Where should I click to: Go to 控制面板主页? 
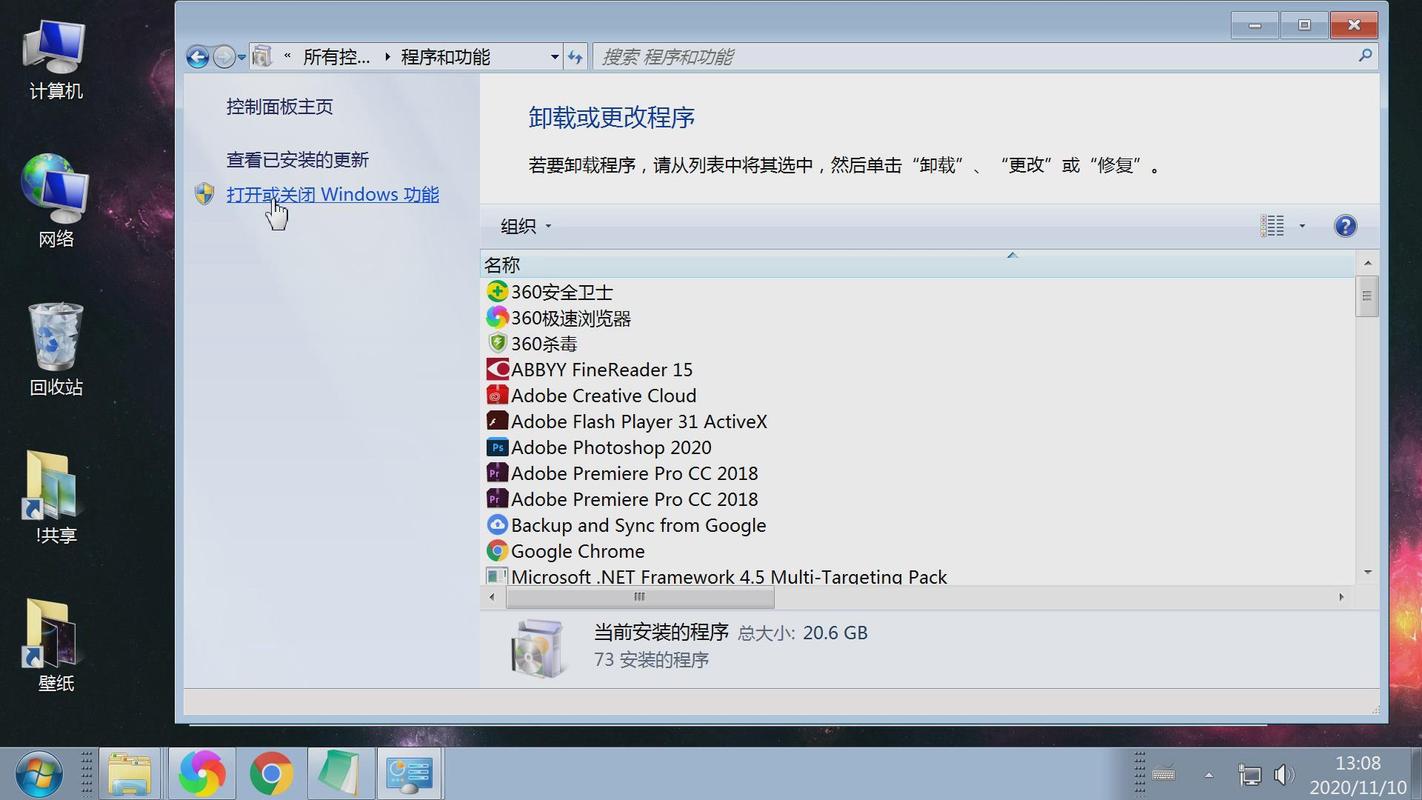pos(280,107)
